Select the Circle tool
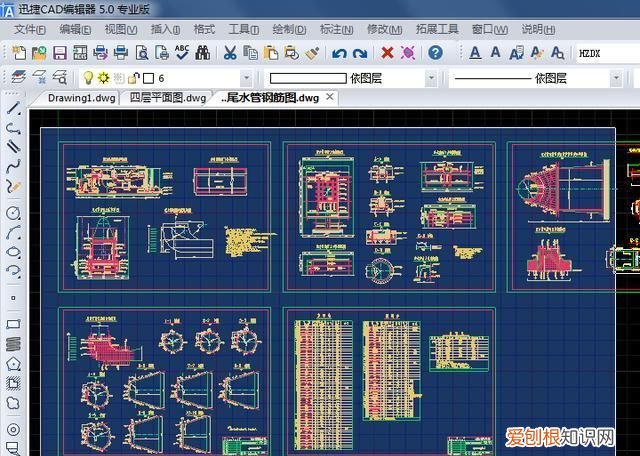 pos(13,213)
